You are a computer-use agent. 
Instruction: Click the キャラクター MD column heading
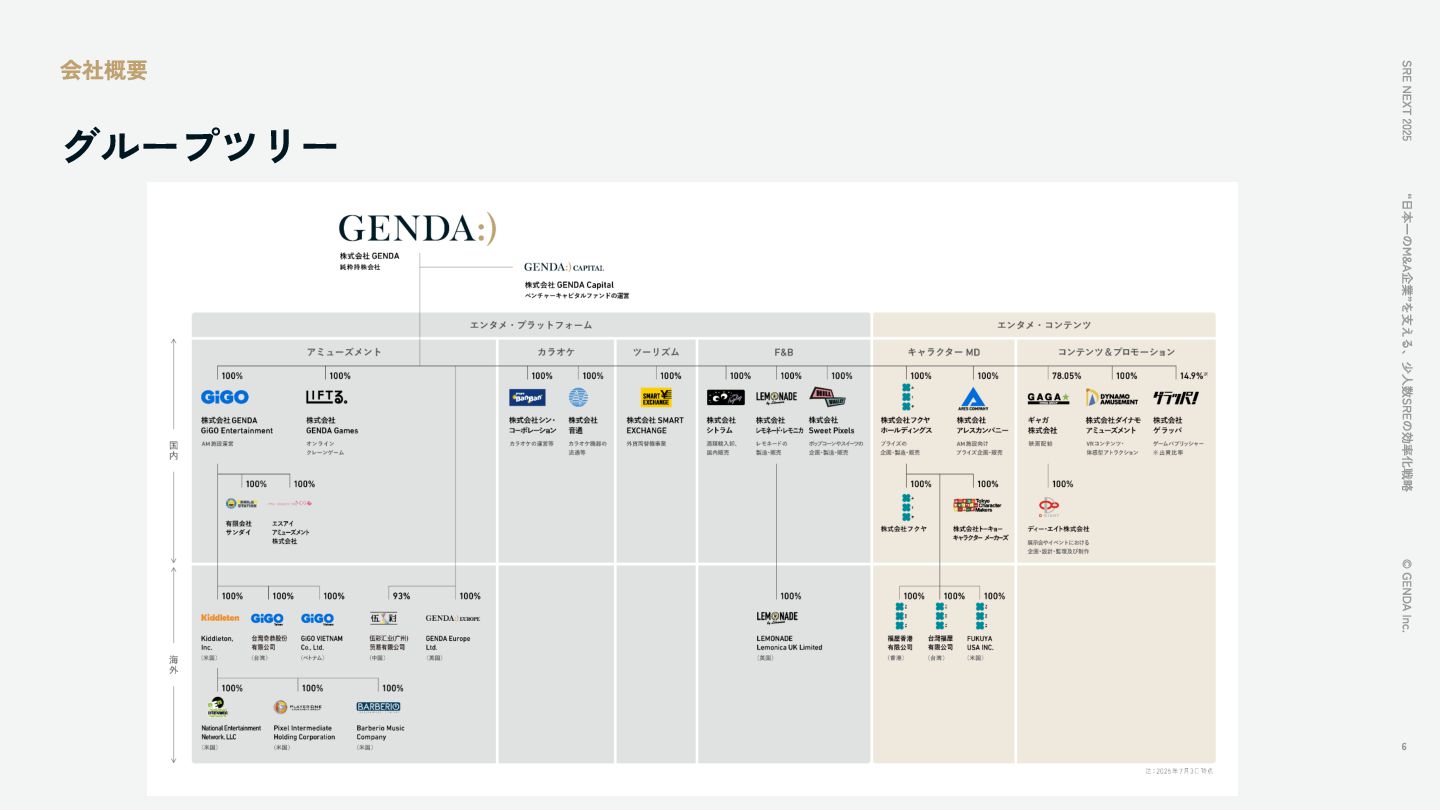tap(944, 352)
